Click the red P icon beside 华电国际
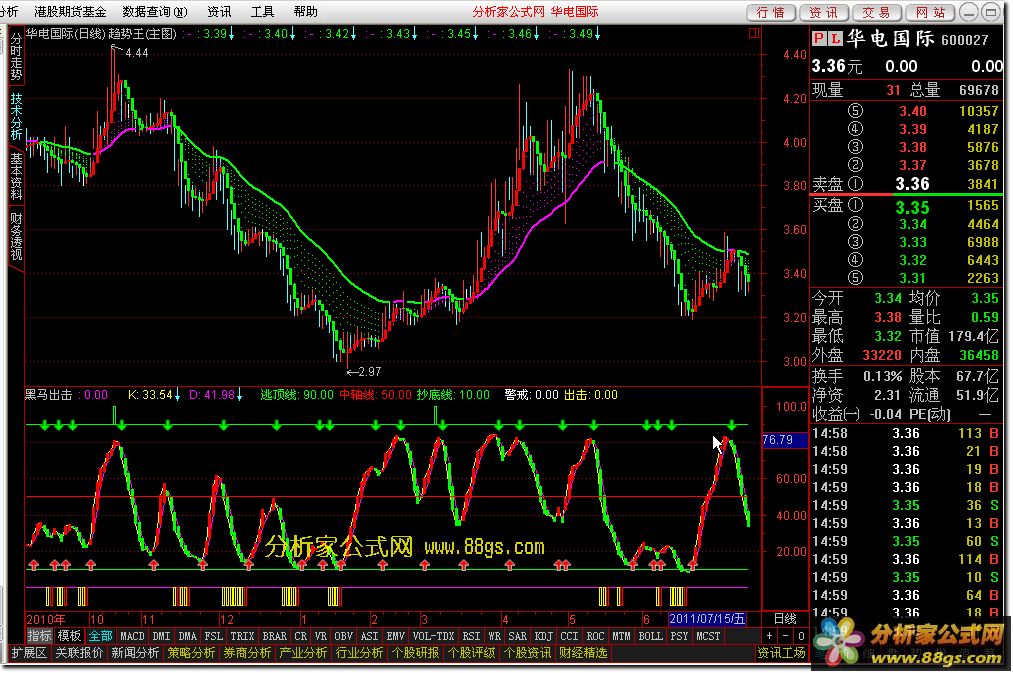This screenshot has height=673, width=1013. tap(819, 39)
